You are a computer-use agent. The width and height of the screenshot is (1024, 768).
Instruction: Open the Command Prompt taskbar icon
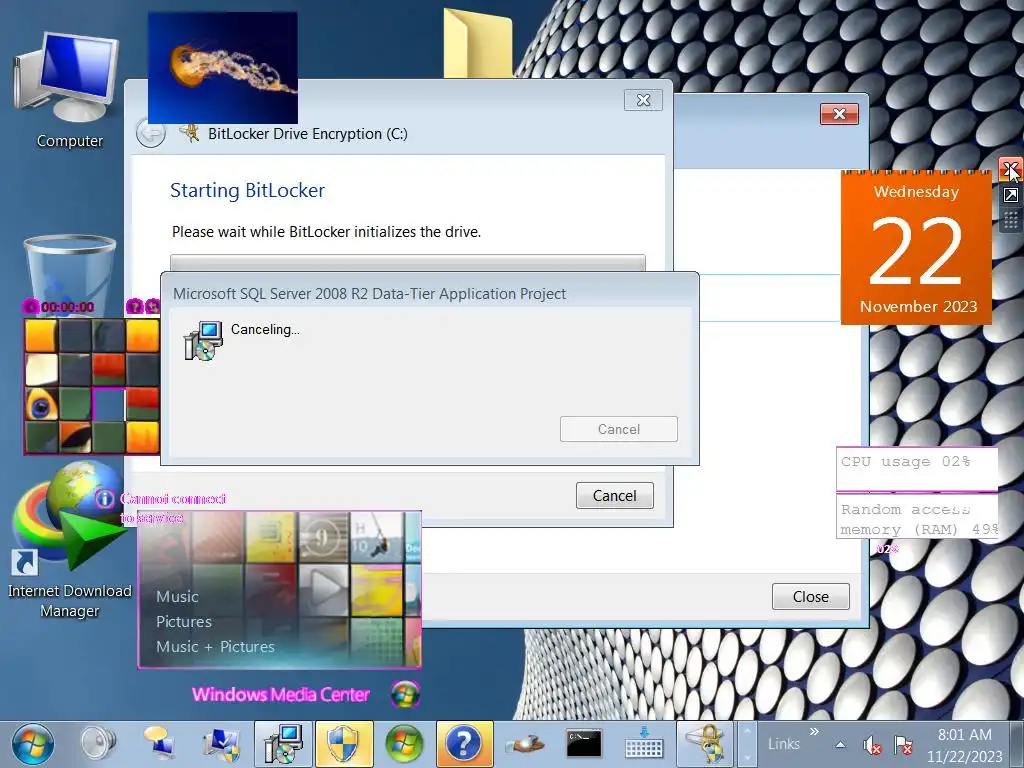pos(584,744)
